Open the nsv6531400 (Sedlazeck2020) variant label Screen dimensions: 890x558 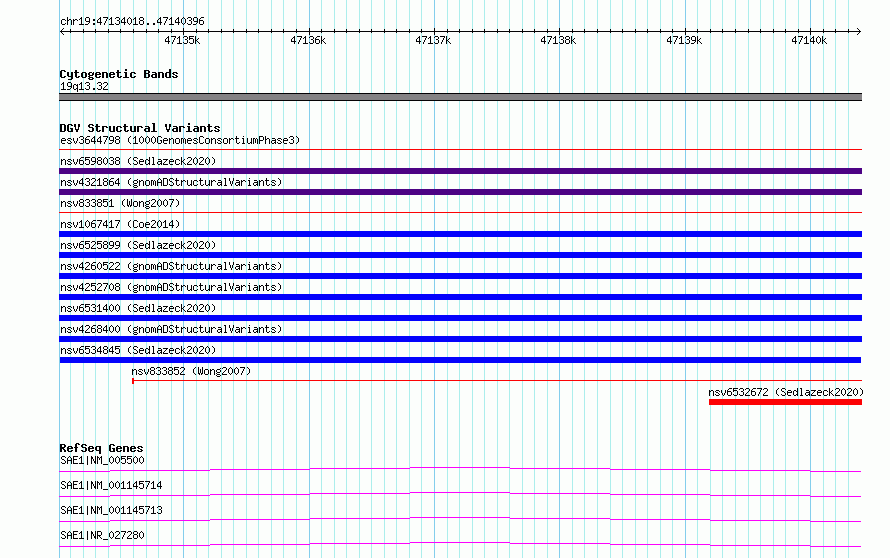(x=138, y=308)
